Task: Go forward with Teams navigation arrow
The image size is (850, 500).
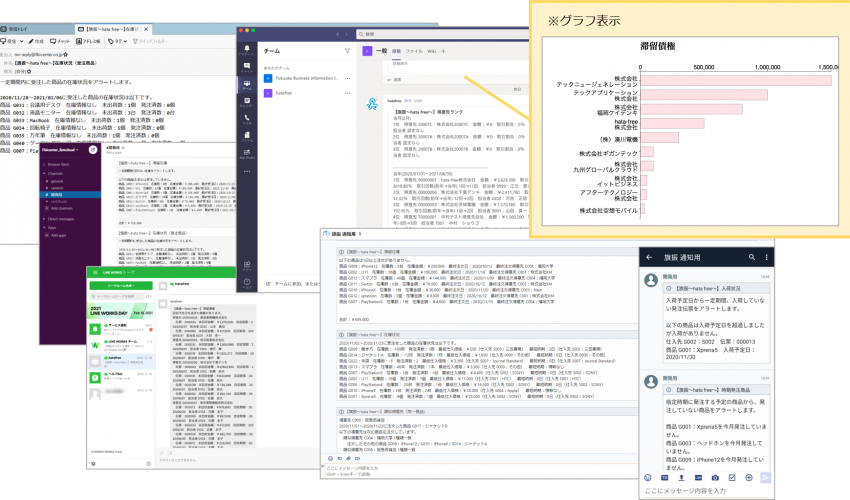Action: coord(347,34)
